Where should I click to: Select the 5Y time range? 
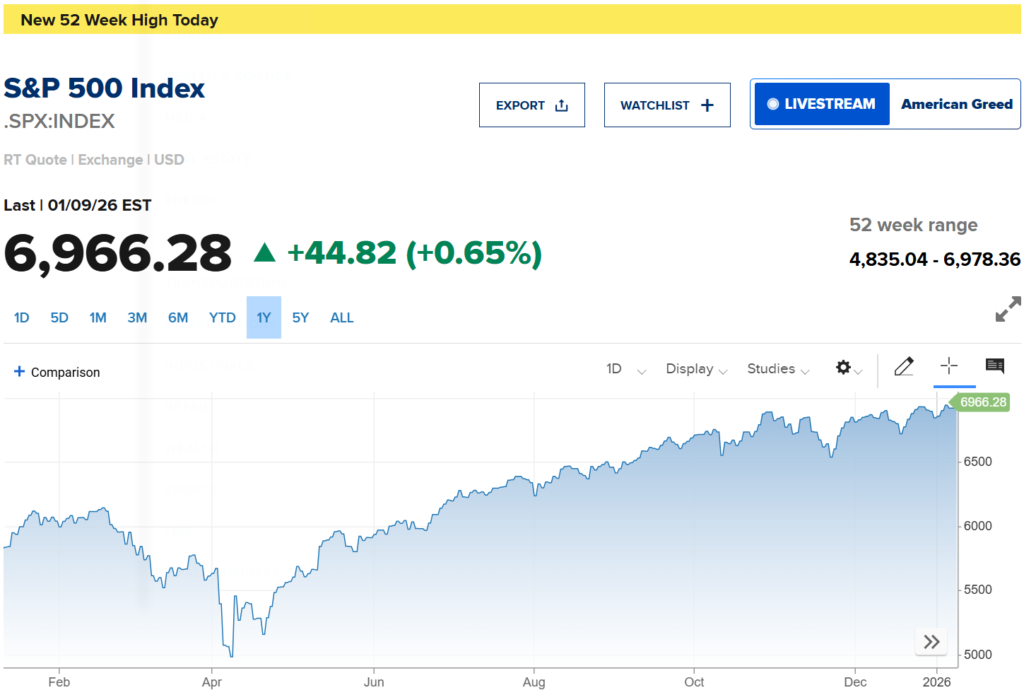click(x=300, y=318)
